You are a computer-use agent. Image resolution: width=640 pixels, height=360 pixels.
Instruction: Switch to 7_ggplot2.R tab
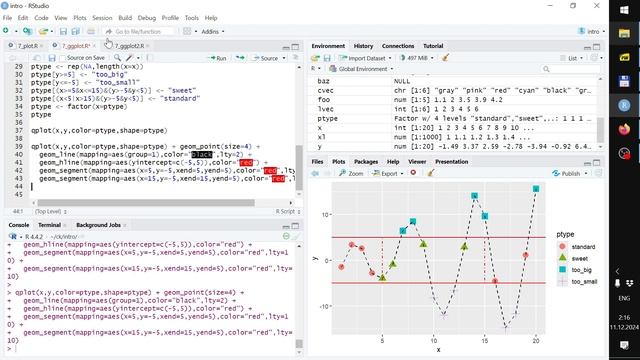click(129, 46)
